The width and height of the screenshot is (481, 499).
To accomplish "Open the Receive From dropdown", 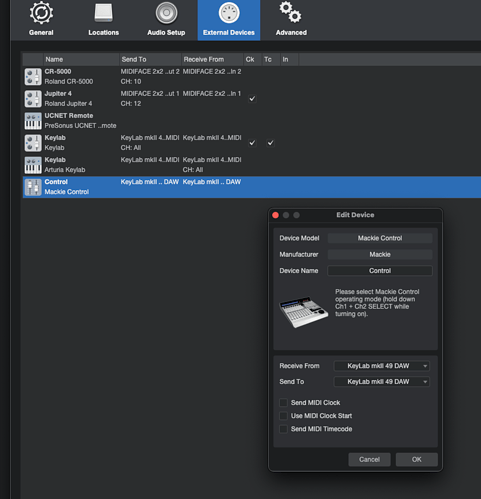I will tap(382, 366).
